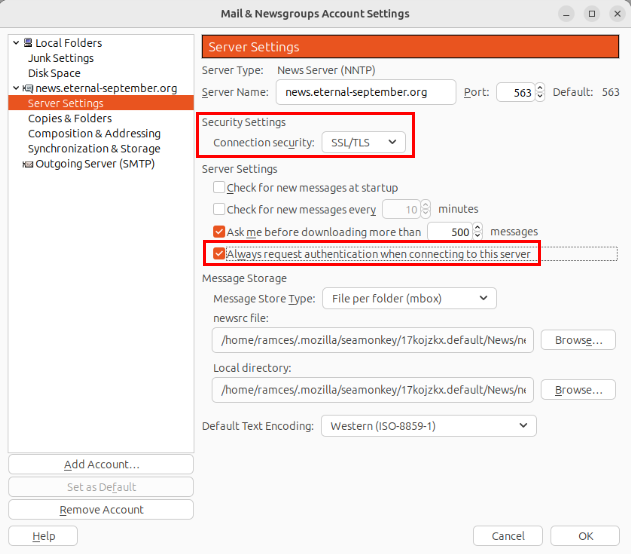
Task: Click the Outgoing Server (SMTP) mail icon
Action: point(28,164)
